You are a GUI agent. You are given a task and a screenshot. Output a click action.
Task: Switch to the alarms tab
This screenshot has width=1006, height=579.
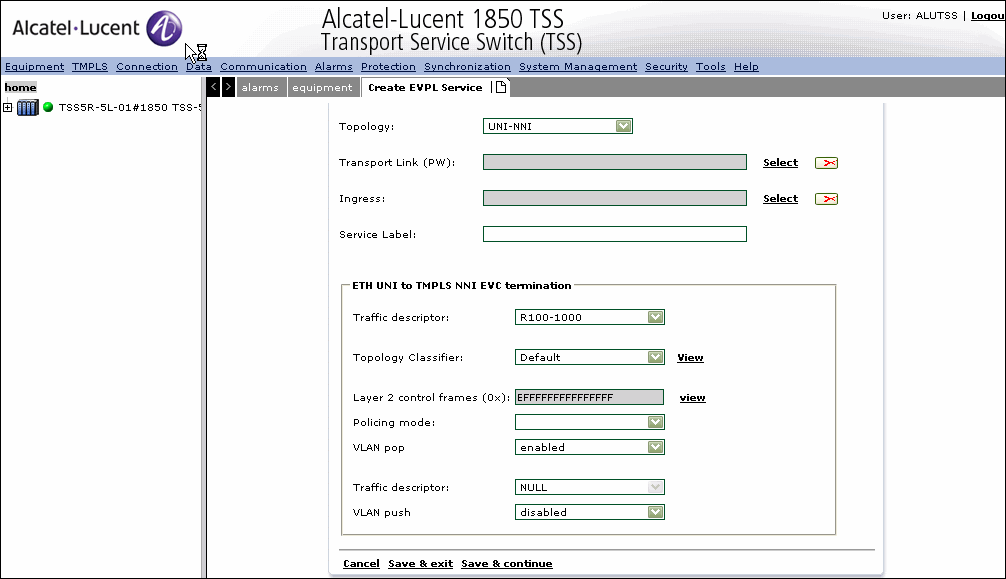click(260, 87)
